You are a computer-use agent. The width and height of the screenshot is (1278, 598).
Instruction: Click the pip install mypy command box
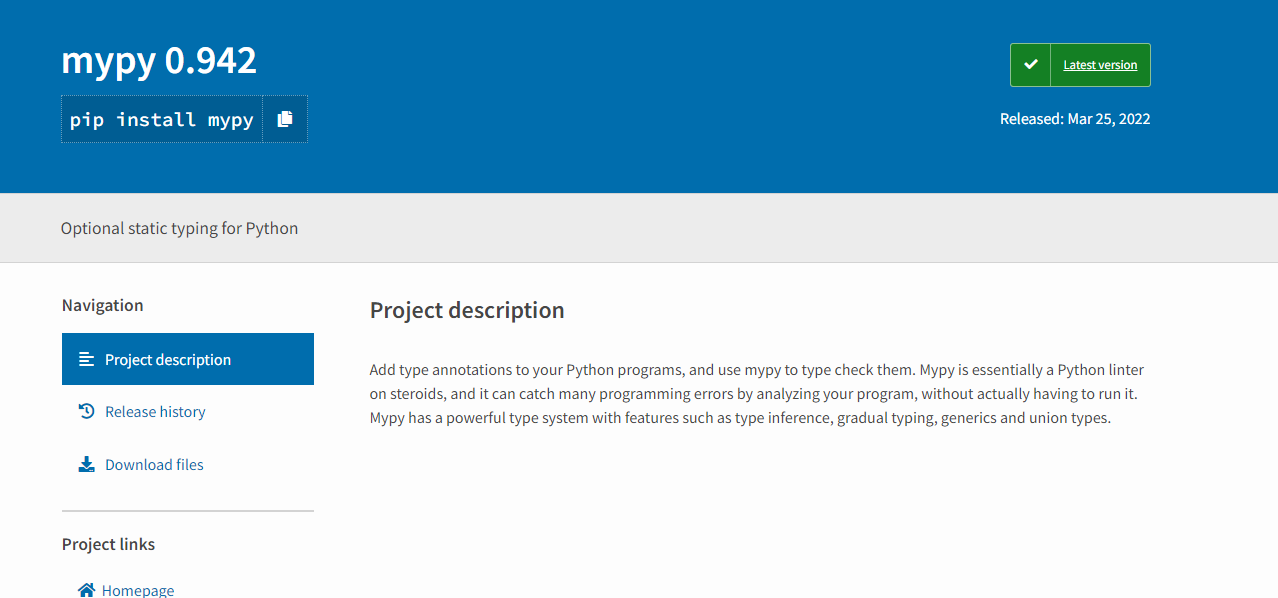[160, 118]
